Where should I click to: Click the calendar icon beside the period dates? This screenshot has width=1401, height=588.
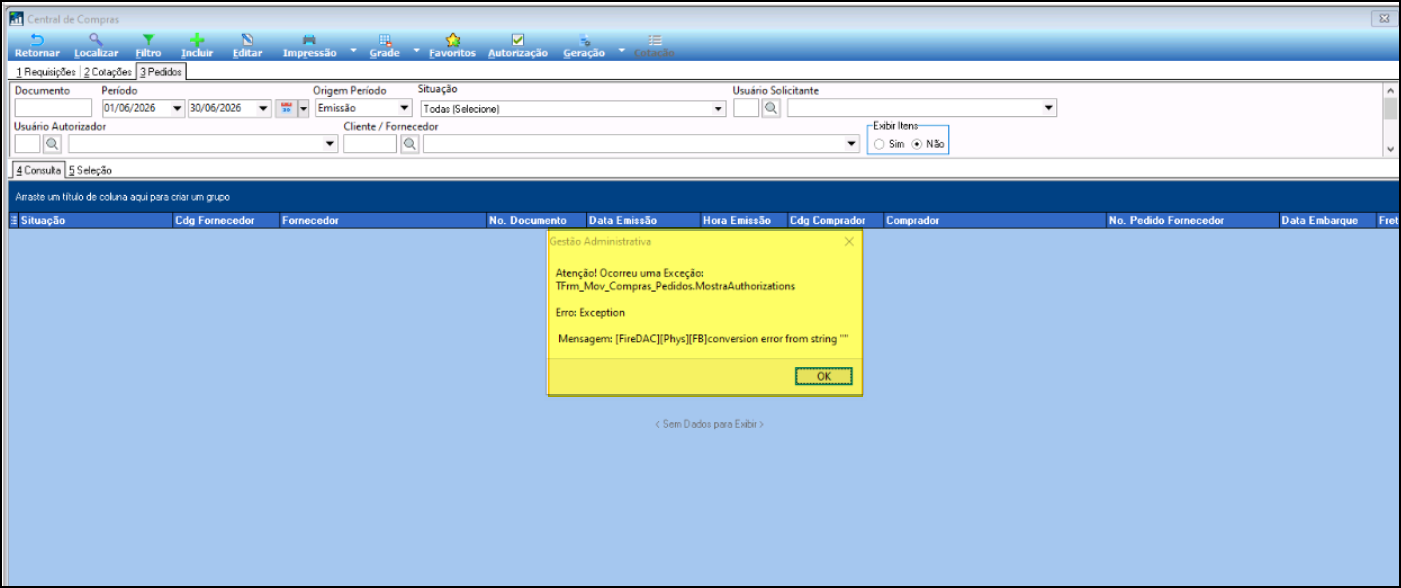click(285, 108)
